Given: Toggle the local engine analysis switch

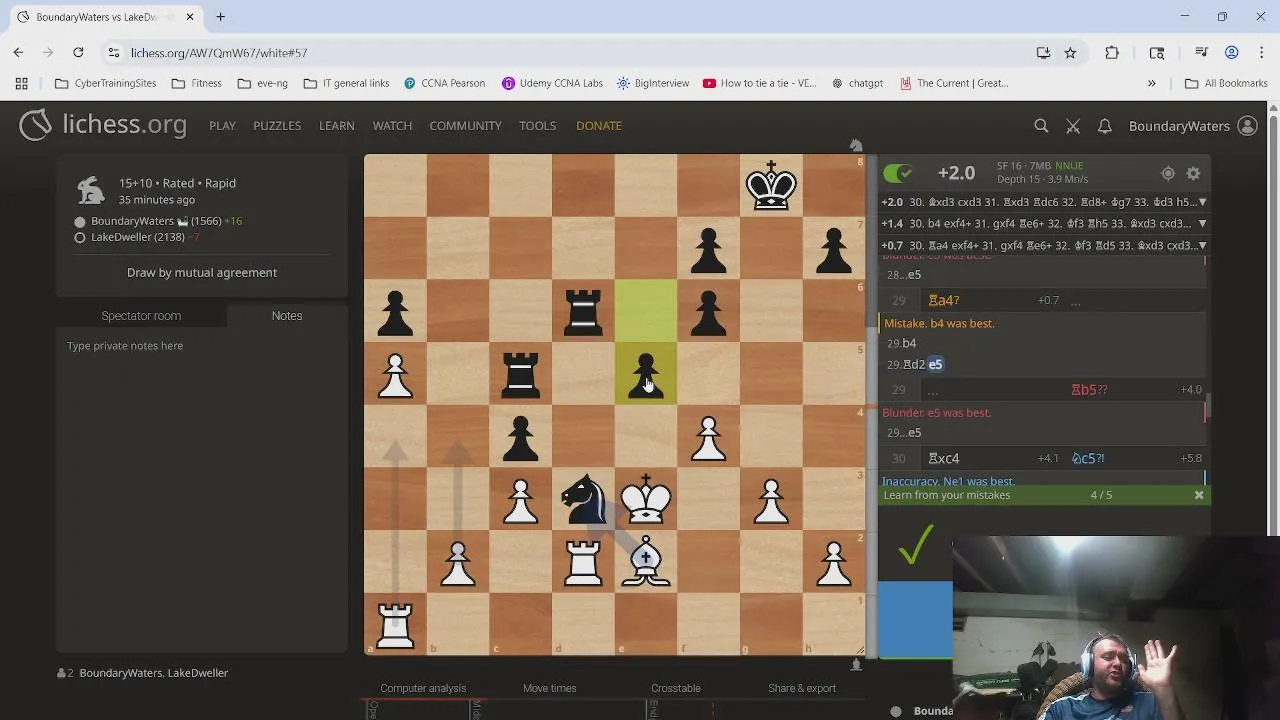Looking at the screenshot, I should pos(898,174).
